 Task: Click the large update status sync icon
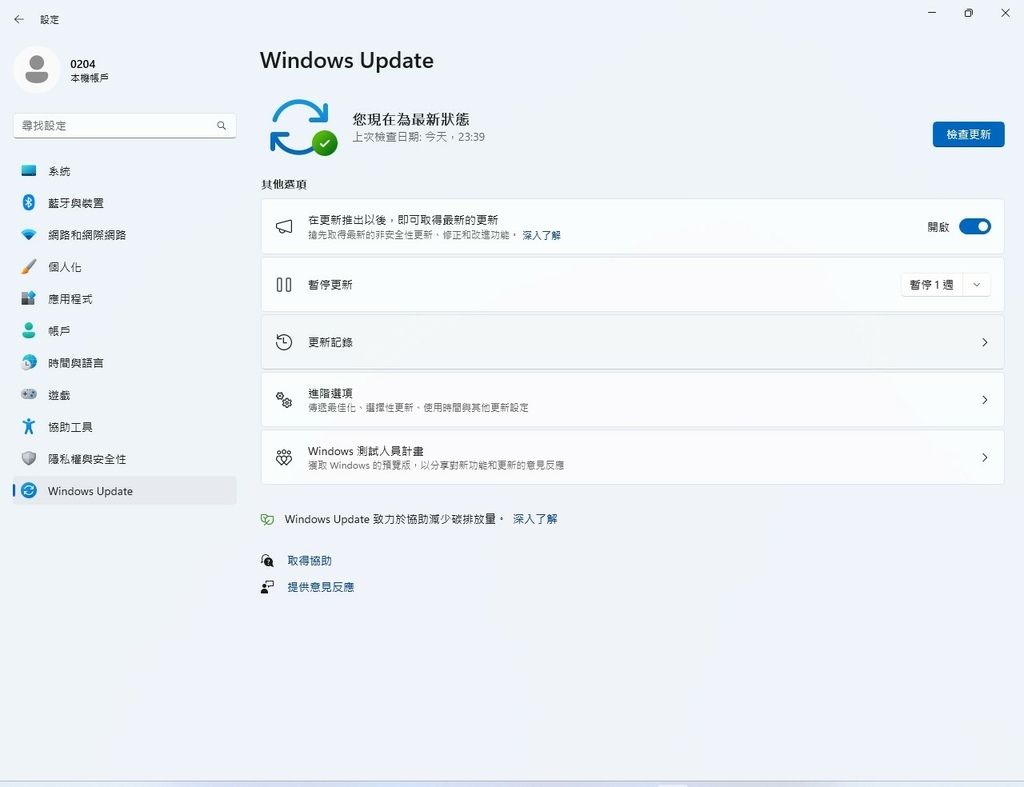pyautogui.click(x=303, y=127)
